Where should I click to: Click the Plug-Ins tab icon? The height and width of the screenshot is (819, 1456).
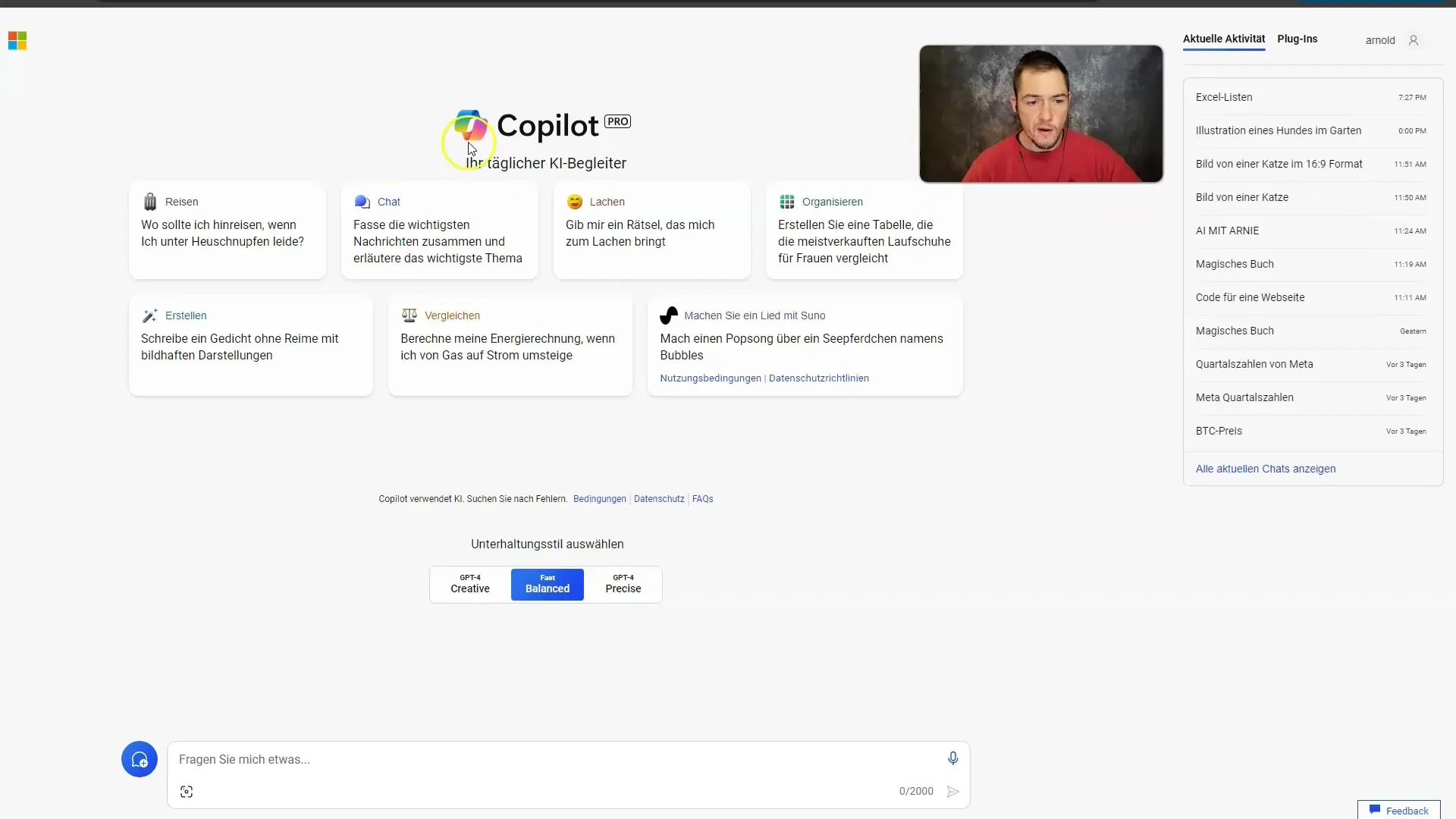pyautogui.click(x=1298, y=38)
